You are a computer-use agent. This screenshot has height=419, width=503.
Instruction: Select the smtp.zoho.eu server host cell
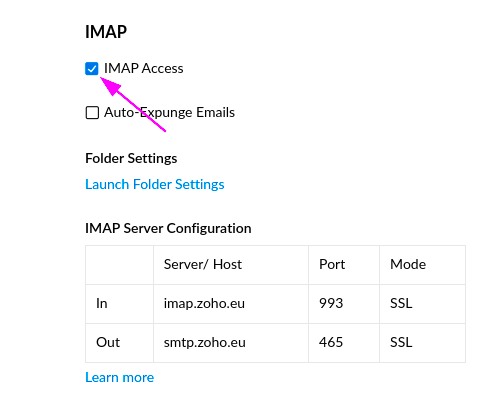[231, 343]
